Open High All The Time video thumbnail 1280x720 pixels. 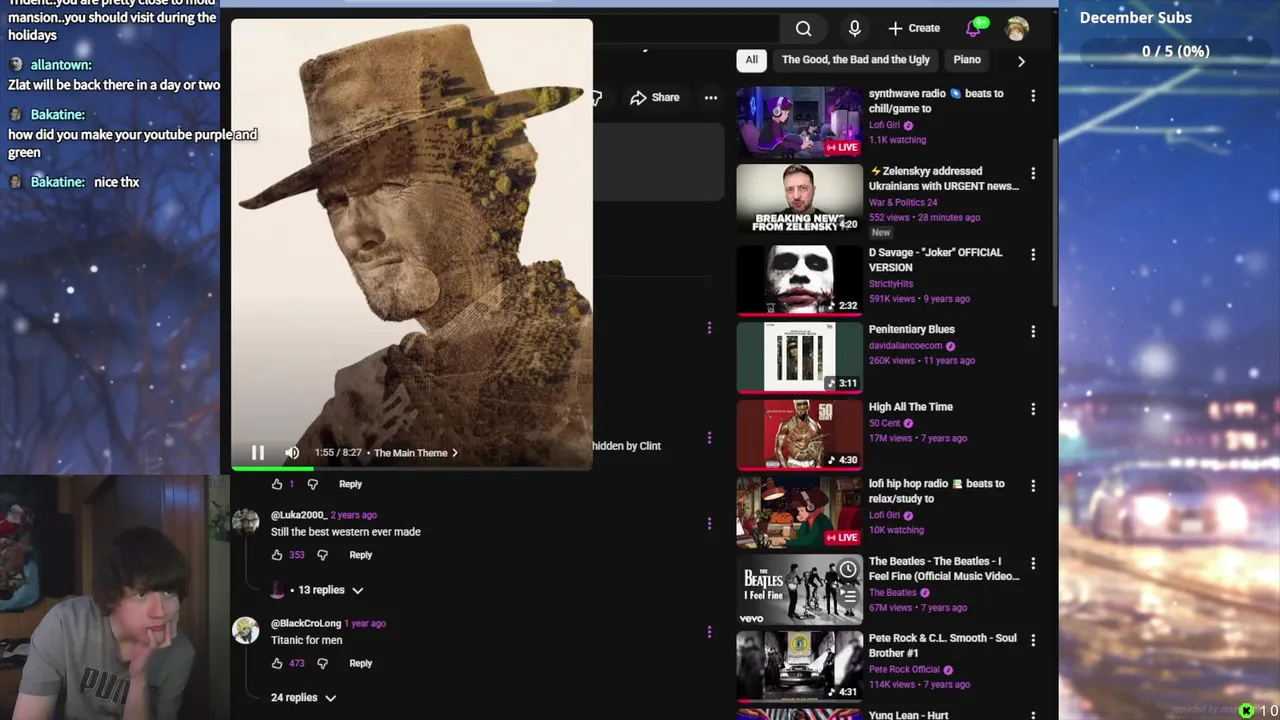pos(799,434)
